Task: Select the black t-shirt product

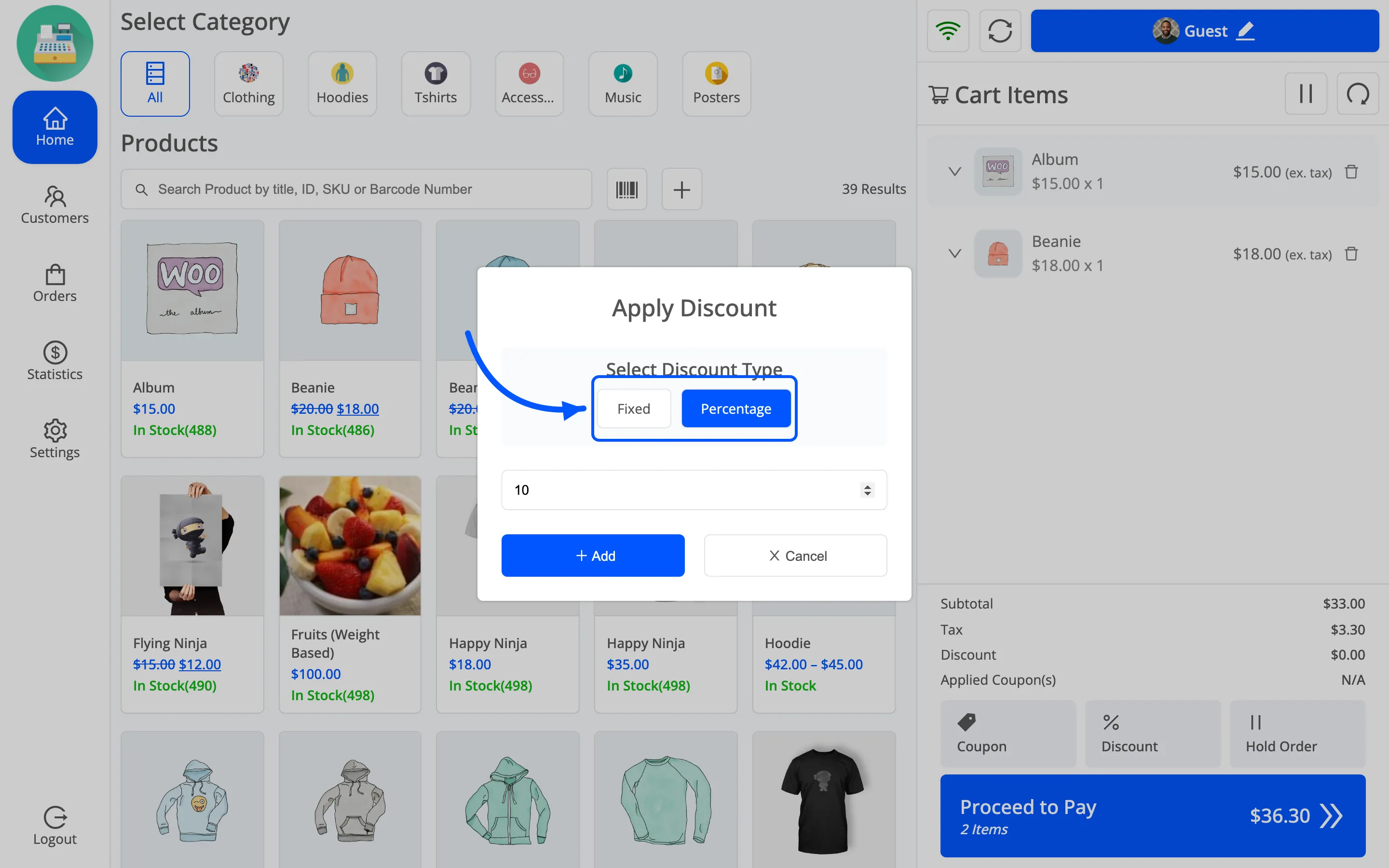Action: (824, 800)
